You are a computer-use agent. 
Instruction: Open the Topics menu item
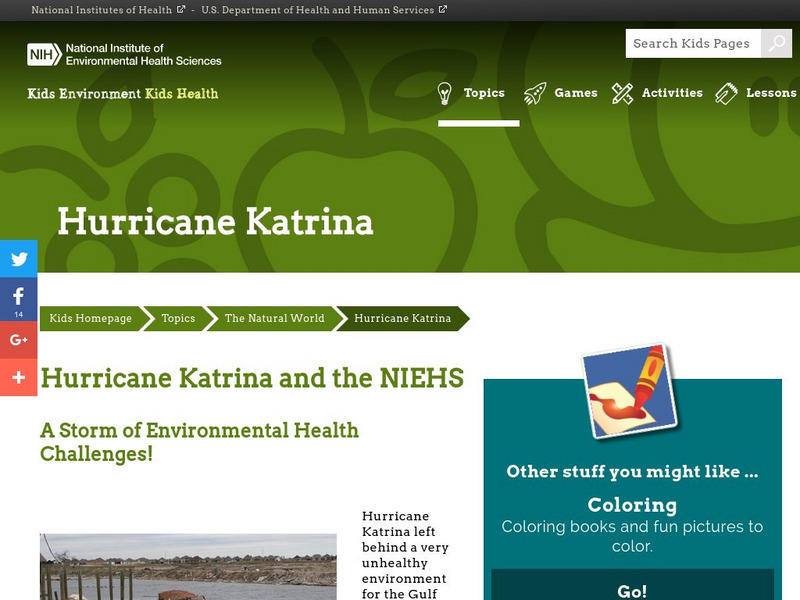click(x=484, y=93)
